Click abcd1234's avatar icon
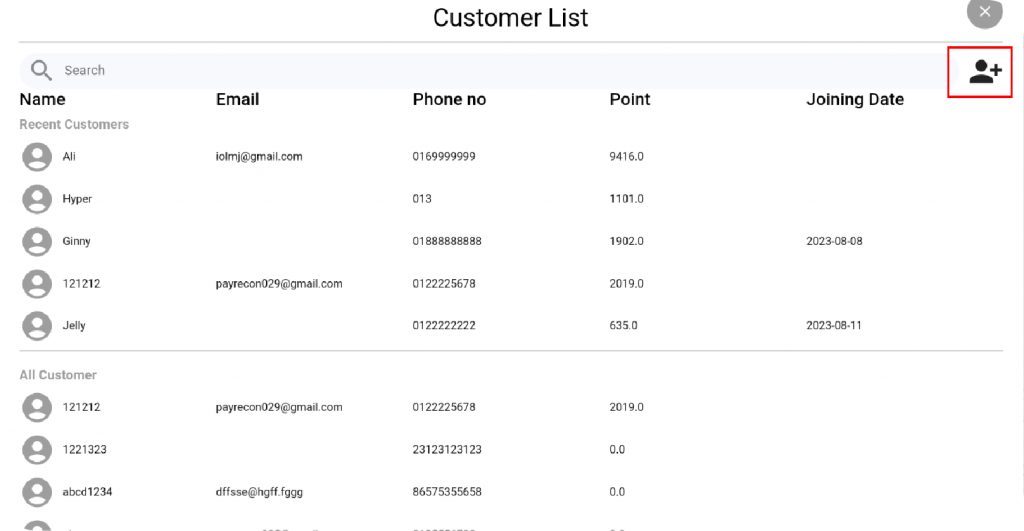1024x531 pixels. click(x=37, y=492)
